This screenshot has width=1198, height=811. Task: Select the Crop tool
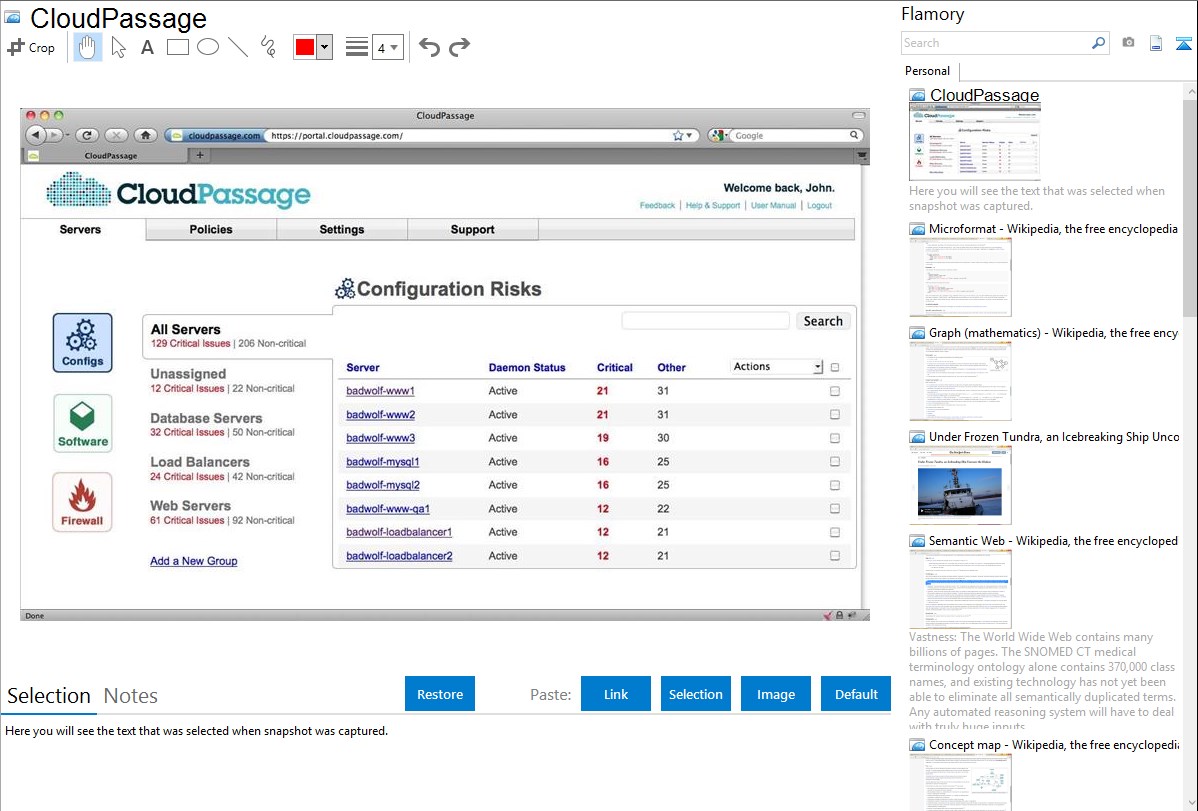point(31,47)
